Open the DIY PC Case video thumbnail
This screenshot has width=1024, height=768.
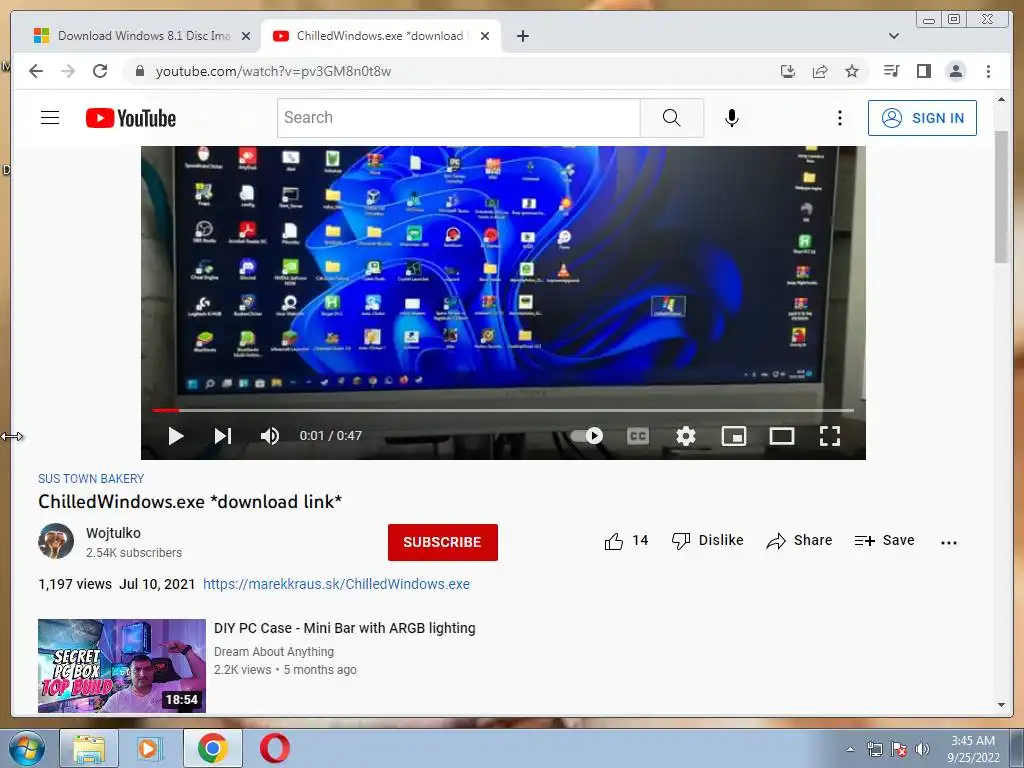click(x=121, y=665)
